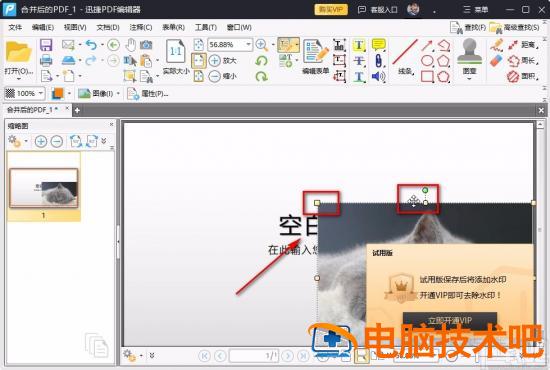The image size is (550, 370).
Task: Select the oval shape tool
Action: [427, 60]
